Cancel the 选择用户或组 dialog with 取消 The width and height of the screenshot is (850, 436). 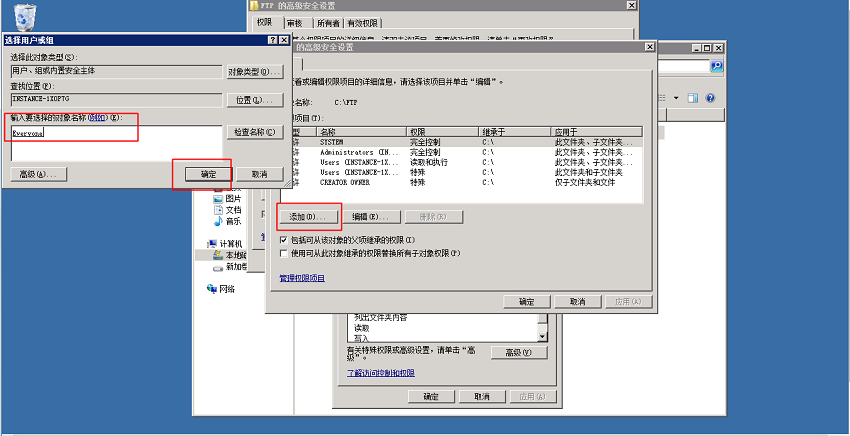coord(260,174)
